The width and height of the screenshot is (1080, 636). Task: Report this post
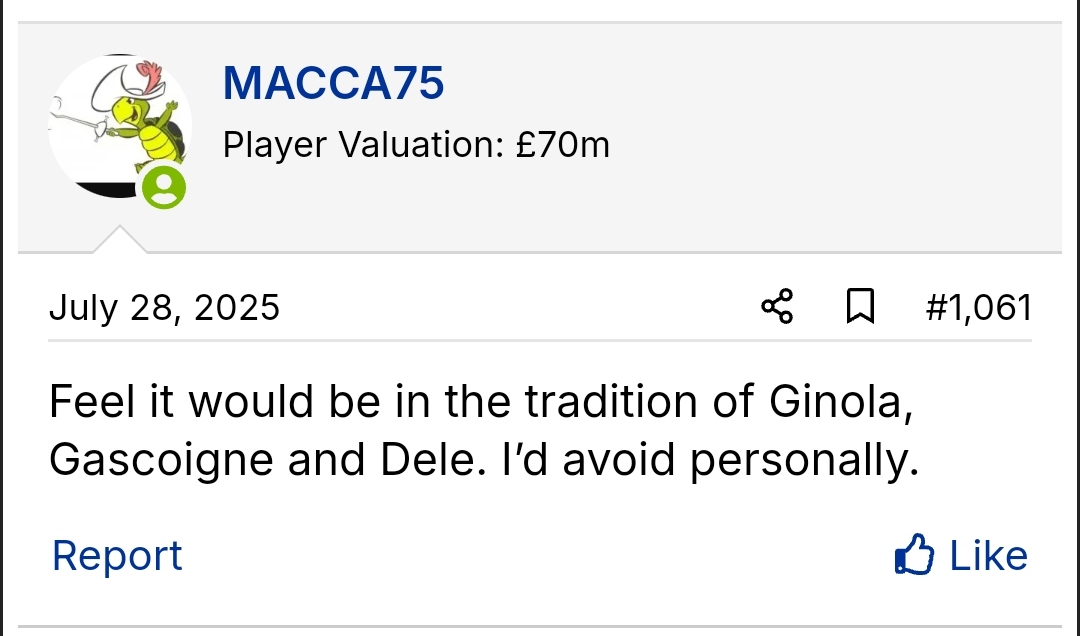117,555
